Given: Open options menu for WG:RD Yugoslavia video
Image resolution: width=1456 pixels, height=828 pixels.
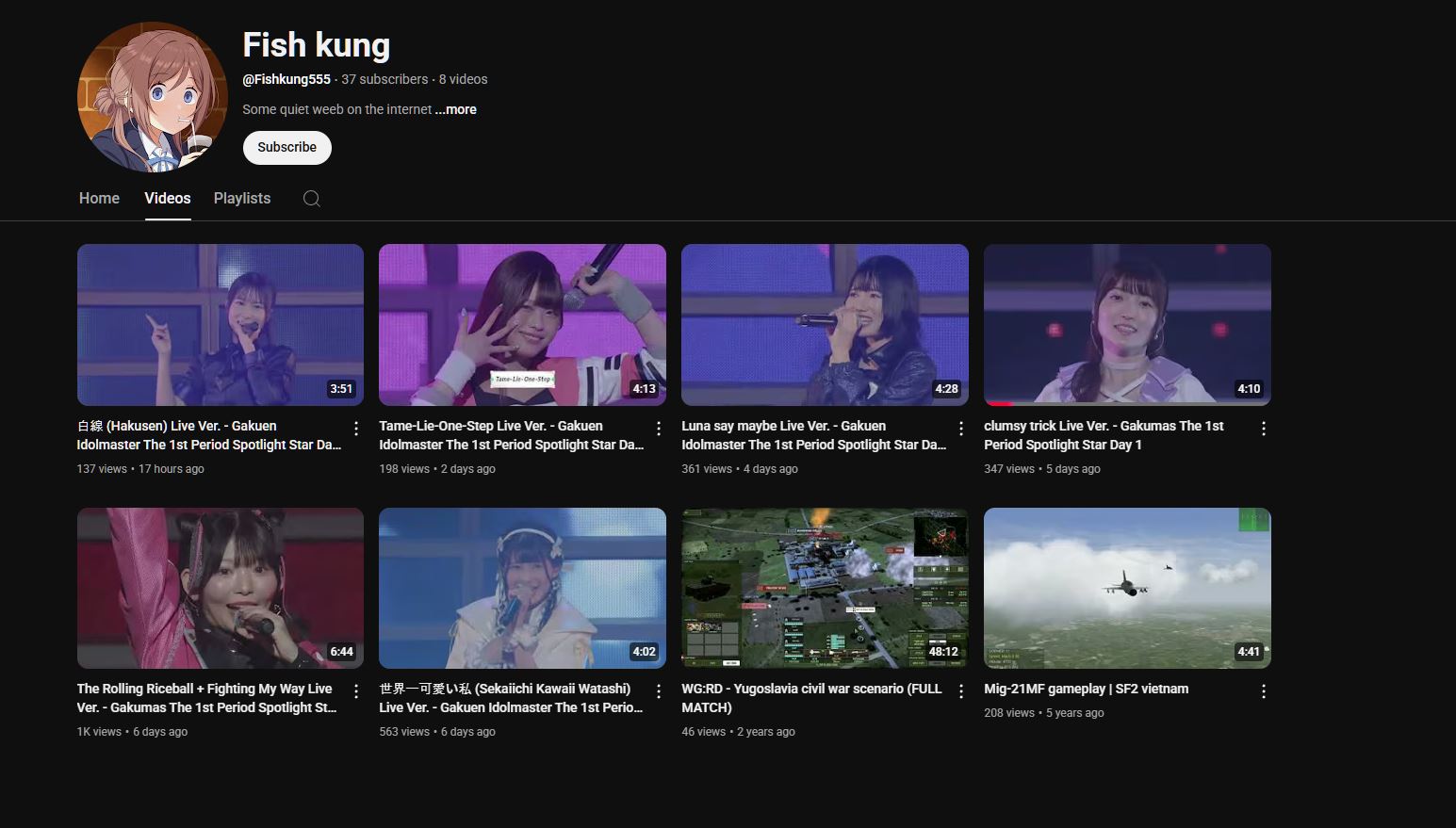Looking at the screenshot, I should coord(961,691).
